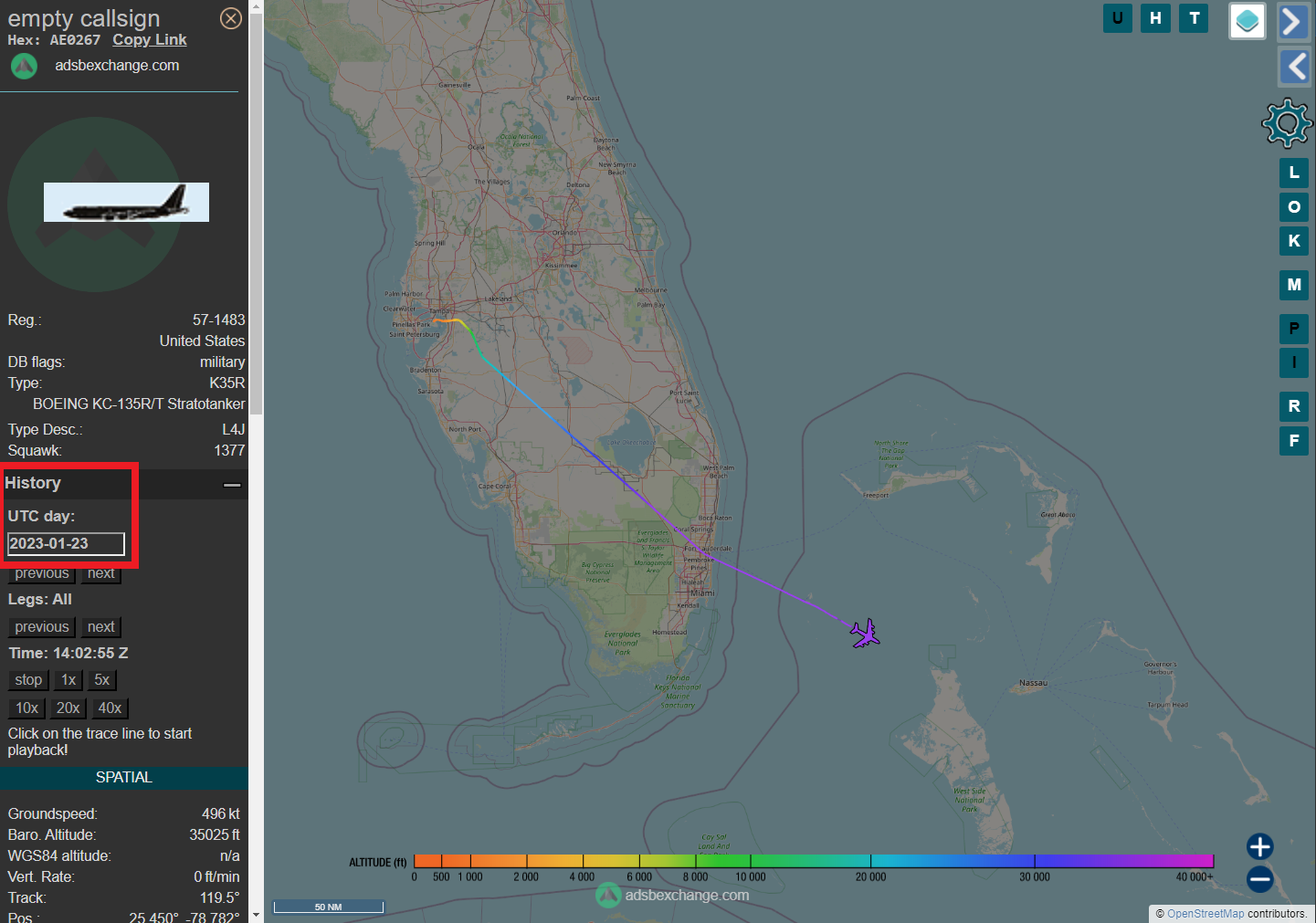Click the Hex AE0267 text
1316x923 pixels.
[x=55, y=40]
